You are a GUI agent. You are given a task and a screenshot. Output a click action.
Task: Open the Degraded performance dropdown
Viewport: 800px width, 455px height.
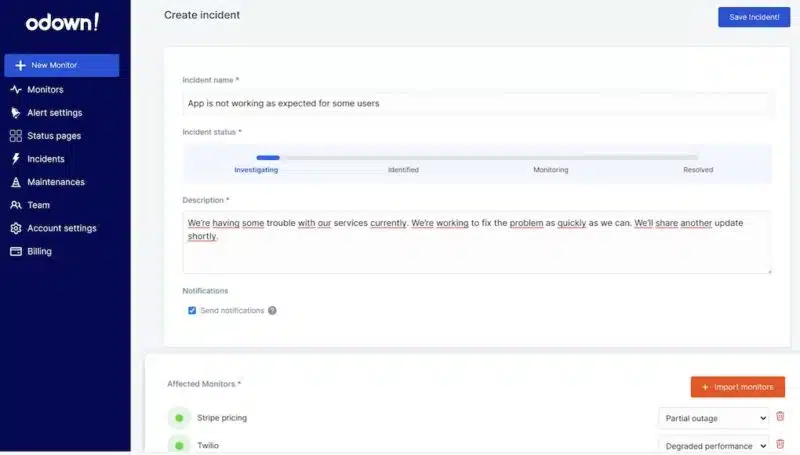[714, 446]
